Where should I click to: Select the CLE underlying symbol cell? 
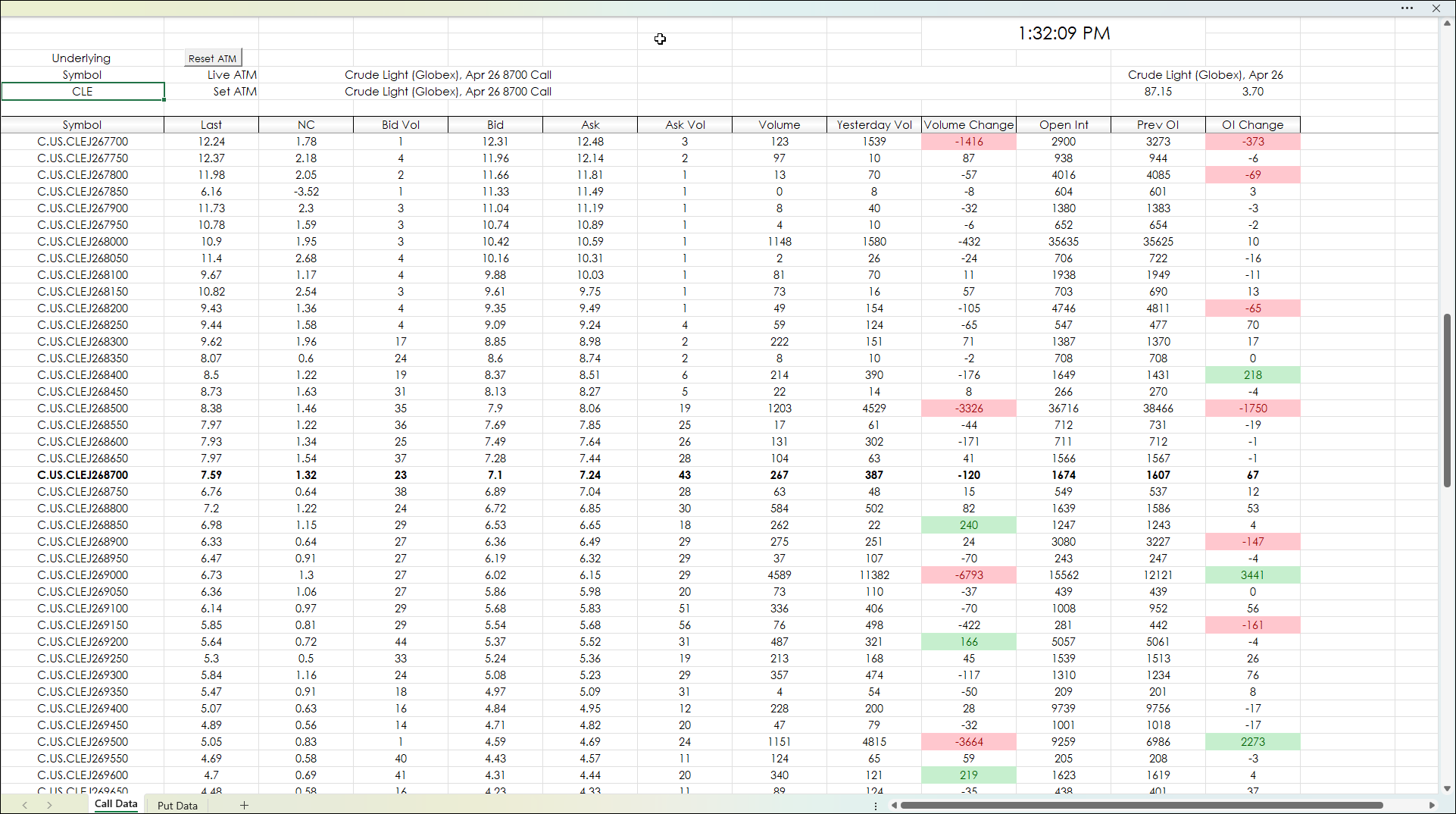coord(83,92)
